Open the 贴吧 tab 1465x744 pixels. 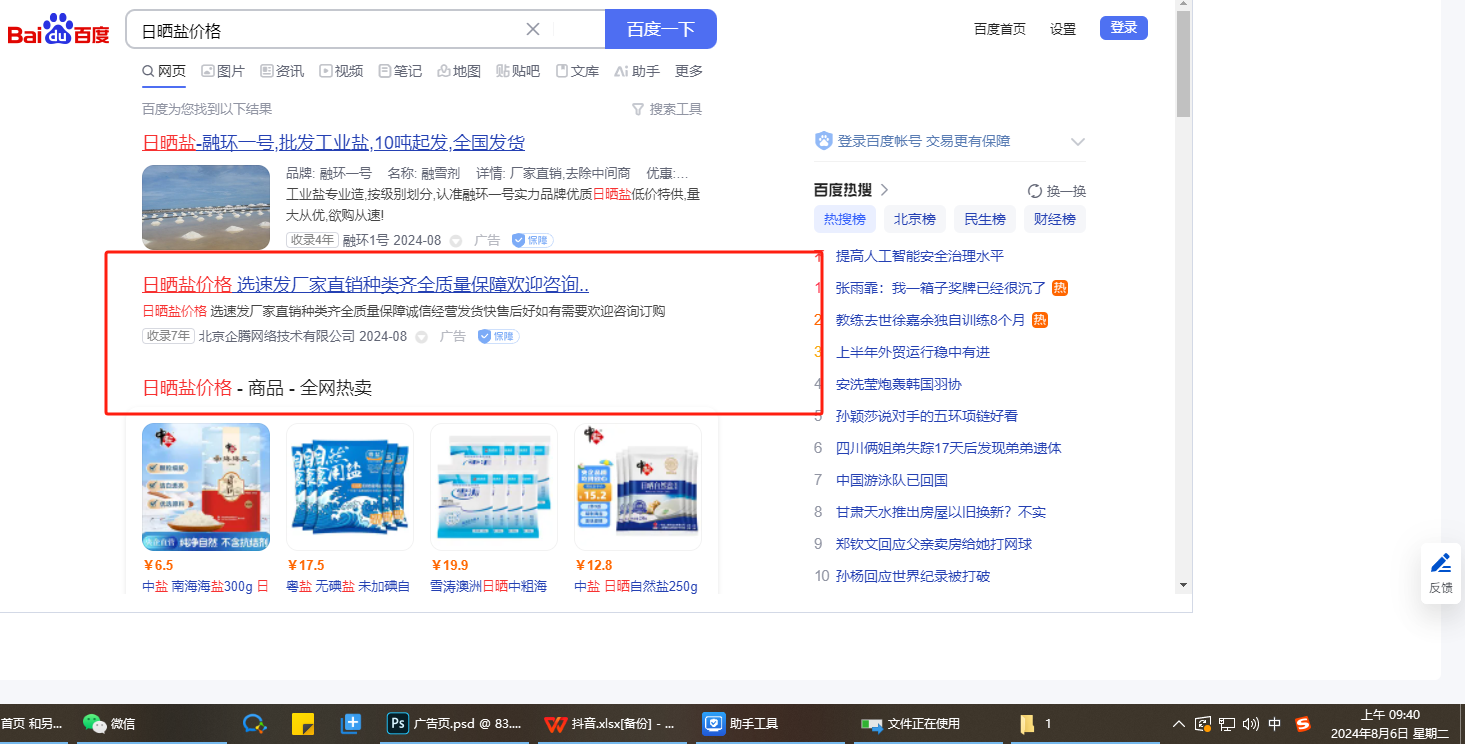(518, 71)
